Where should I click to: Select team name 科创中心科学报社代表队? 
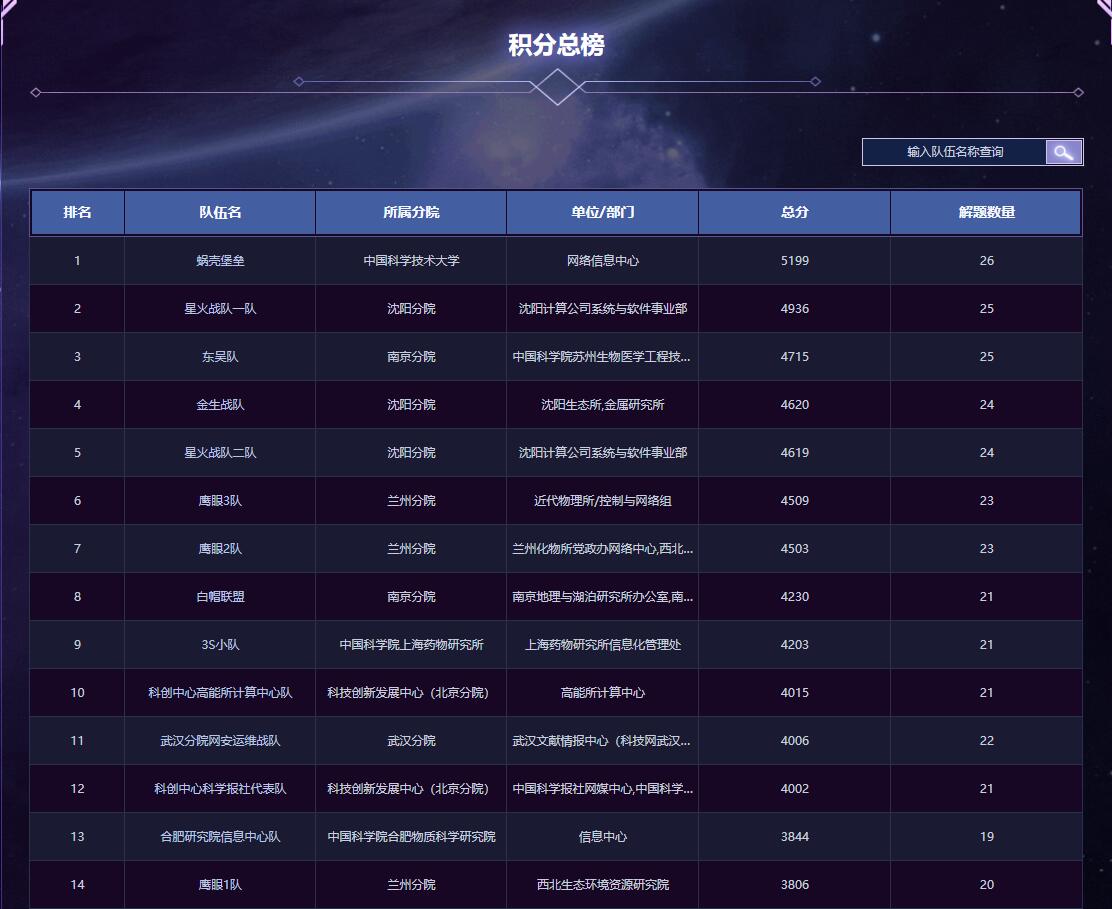tap(220, 788)
